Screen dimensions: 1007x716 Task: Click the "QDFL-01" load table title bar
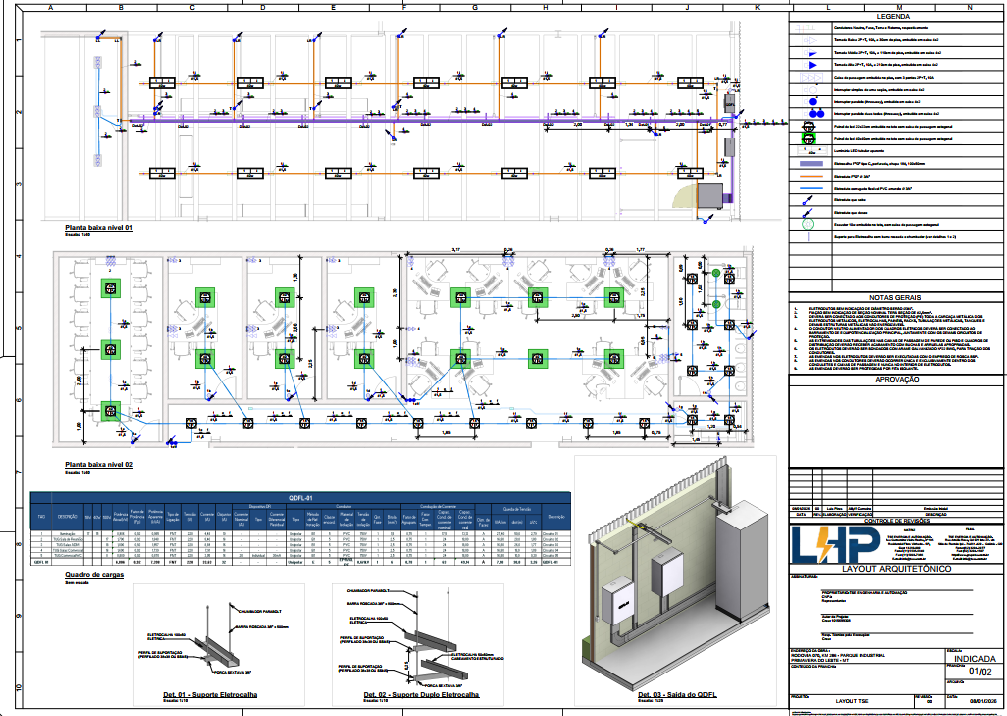pos(300,498)
